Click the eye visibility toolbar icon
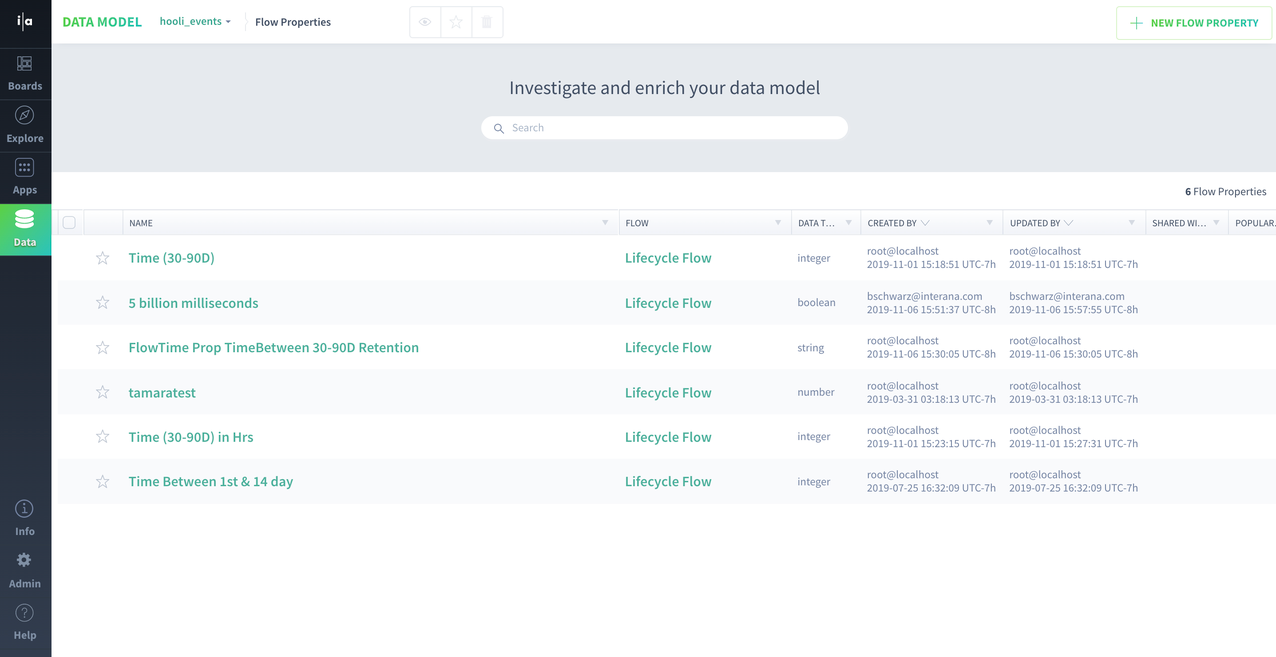 coord(425,22)
